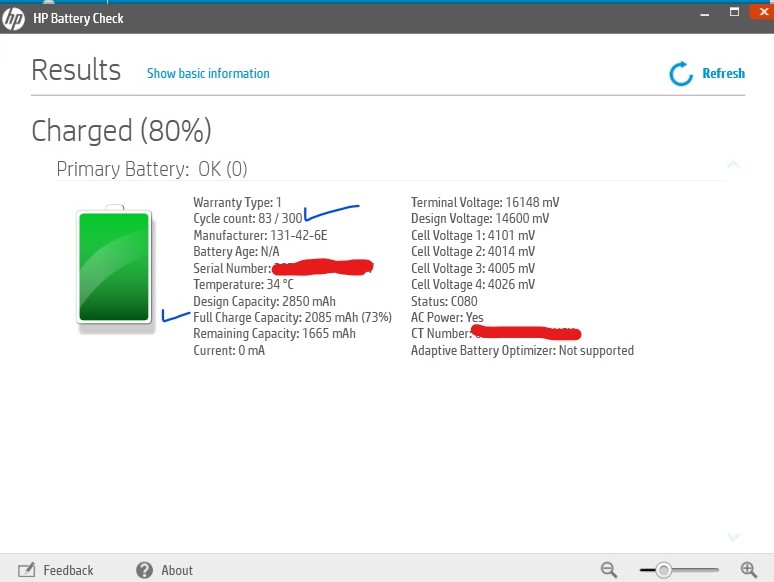Open the About link
The height and width of the screenshot is (582, 774).
coord(177,571)
